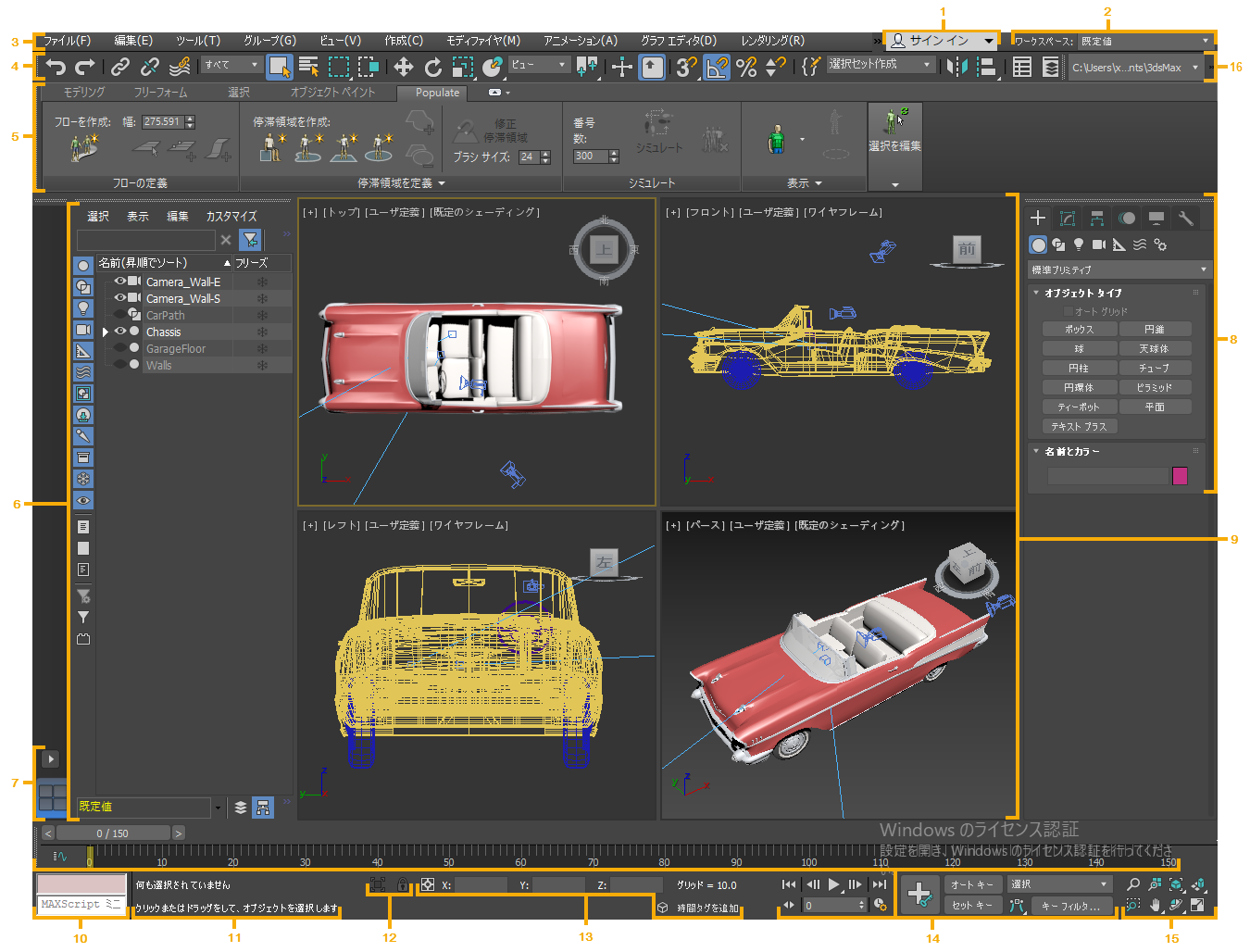The height and width of the screenshot is (952, 1250).
Task: Open the レンダリング(R) menu
Action: pyautogui.click(x=772, y=41)
